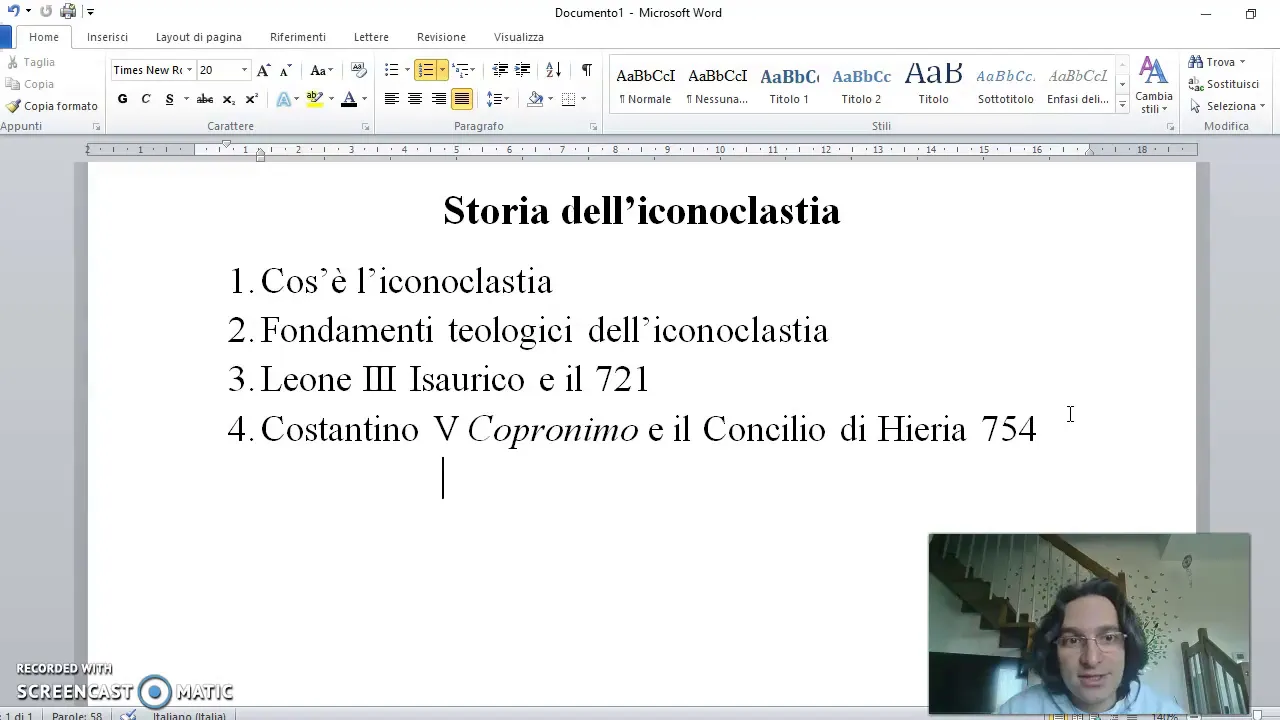Image resolution: width=1280 pixels, height=720 pixels.
Task: Click the Trova button
Action: click(1217, 62)
